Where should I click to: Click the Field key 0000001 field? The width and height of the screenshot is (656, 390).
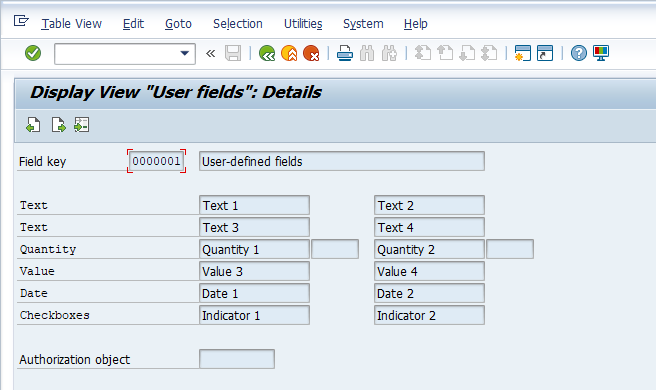pyautogui.click(x=156, y=161)
